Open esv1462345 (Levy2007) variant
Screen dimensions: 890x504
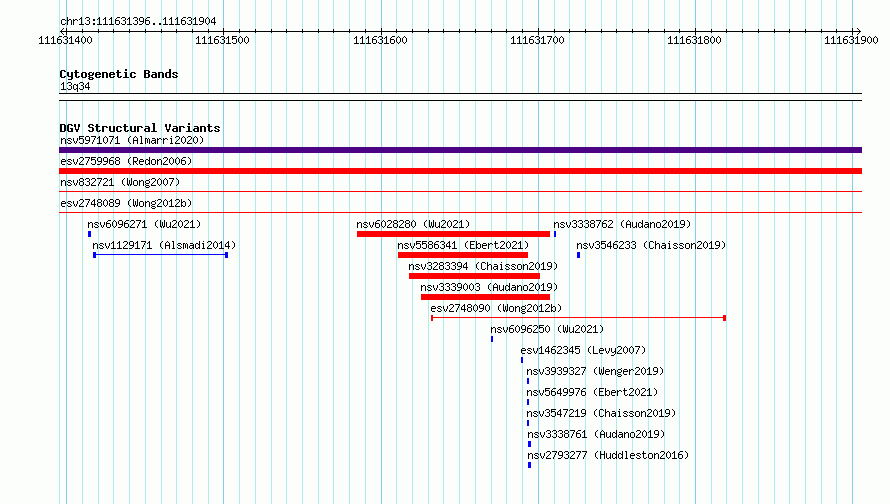[x=583, y=350]
